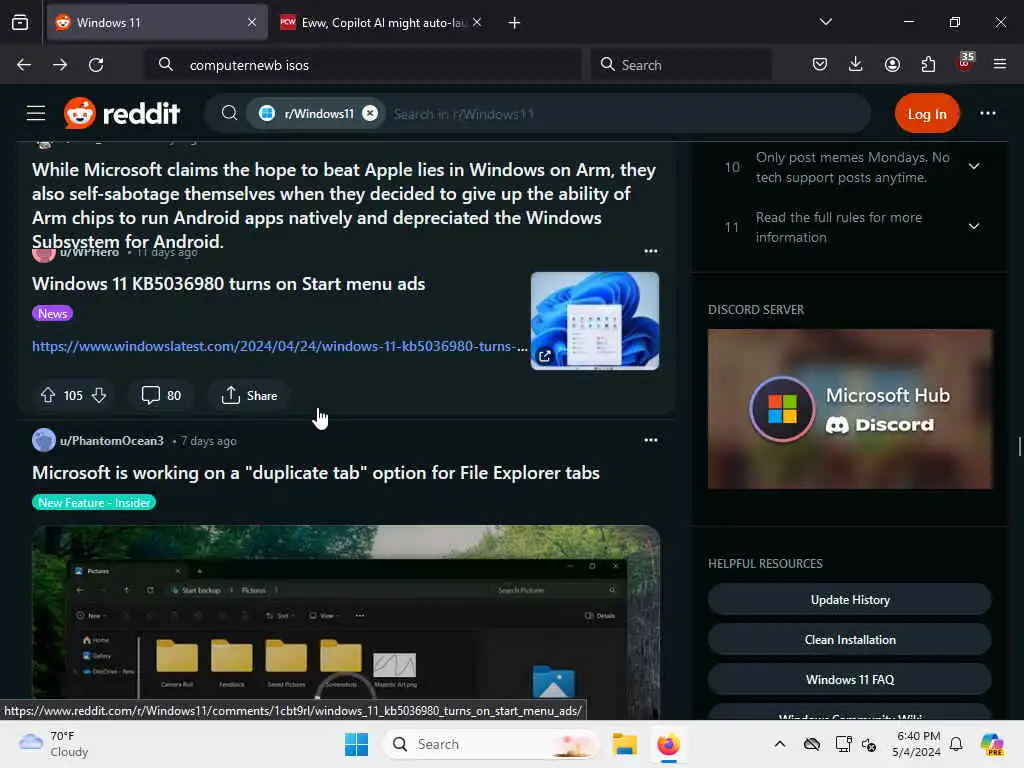Screen dimensions: 1024x768
Task: Filter by New Feature - Insider flair
Action: point(94,502)
